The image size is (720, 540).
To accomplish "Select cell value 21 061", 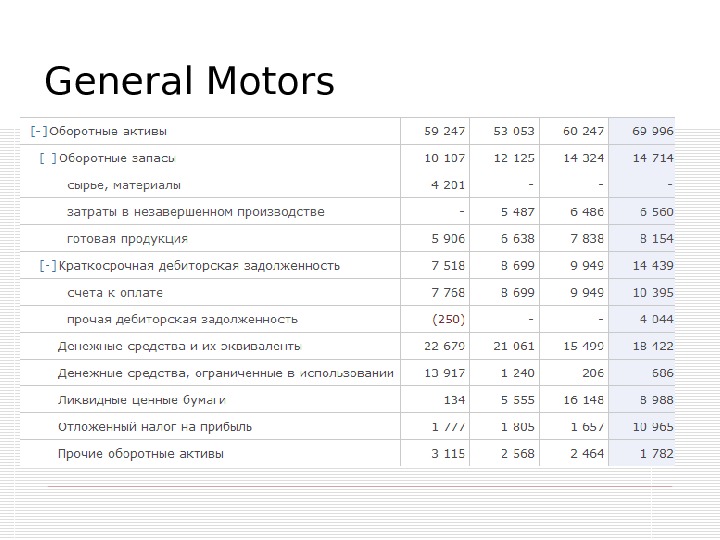I will 514,346.
